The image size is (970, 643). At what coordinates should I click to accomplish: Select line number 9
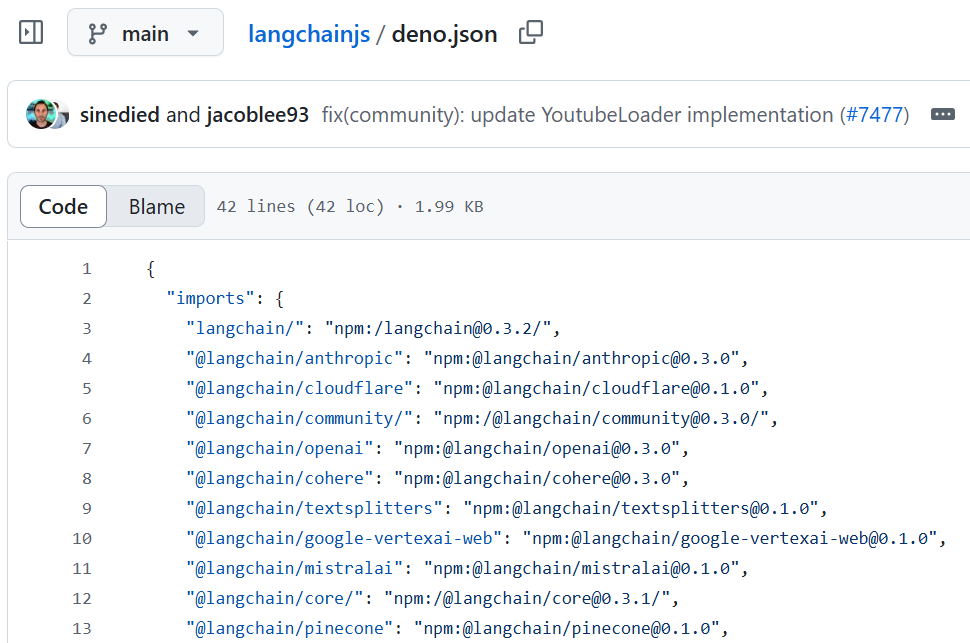click(x=87, y=509)
